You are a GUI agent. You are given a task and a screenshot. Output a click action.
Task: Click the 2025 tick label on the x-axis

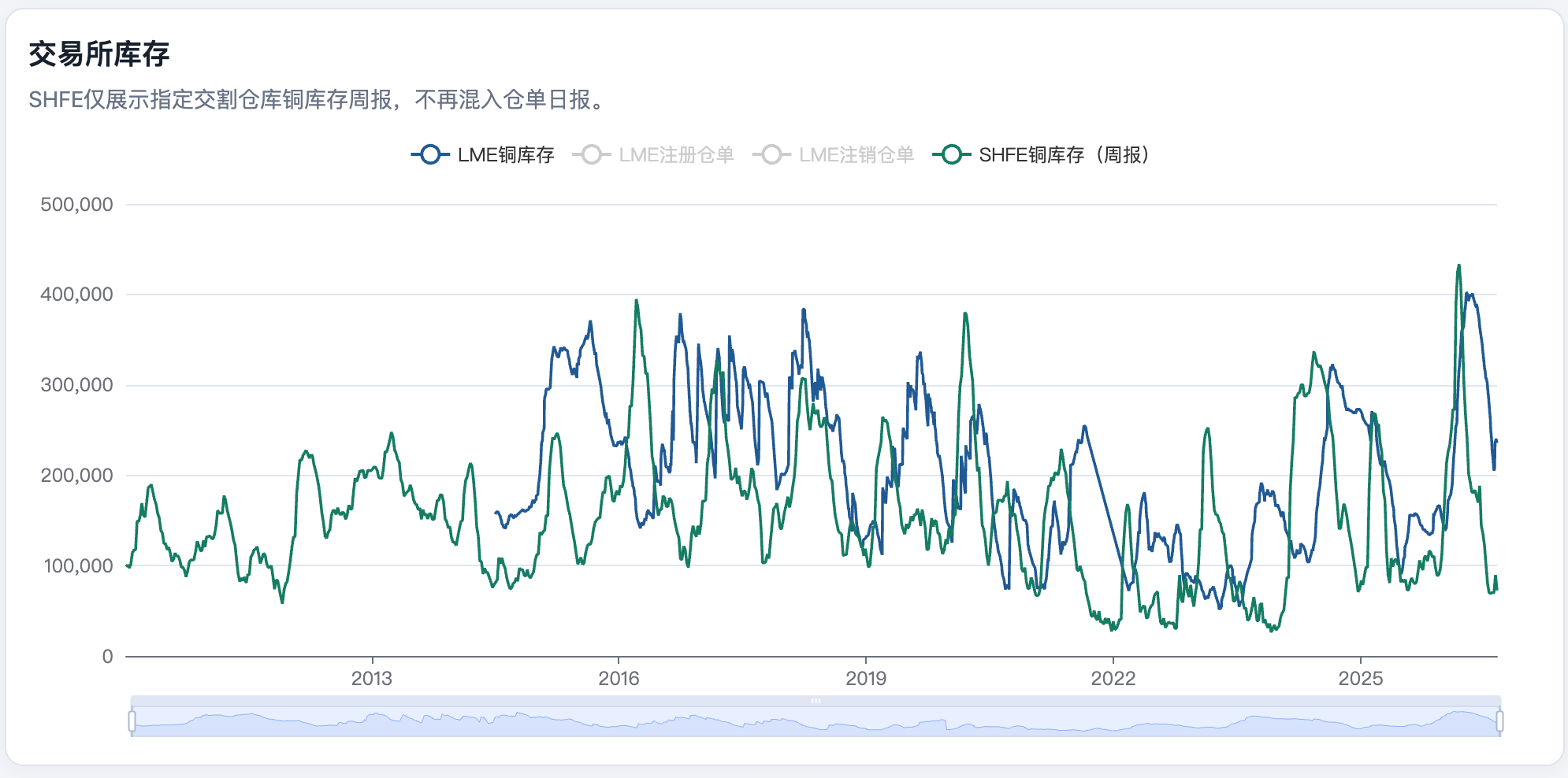coord(1361,679)
